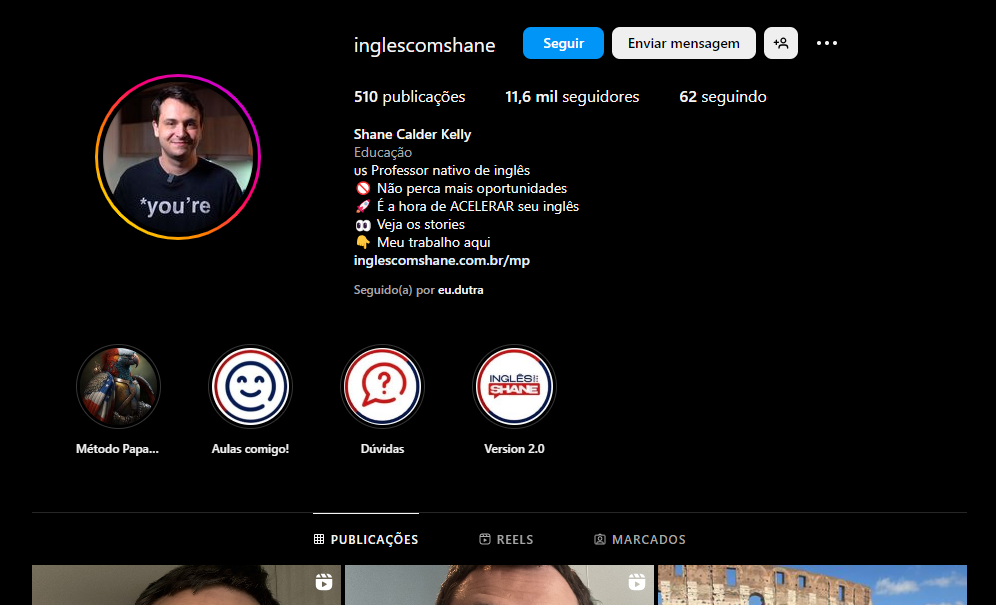Viewport: 996px width, 605px height.
Task: Click the Shane Calder Kelly name text
Action: [412, 135]
